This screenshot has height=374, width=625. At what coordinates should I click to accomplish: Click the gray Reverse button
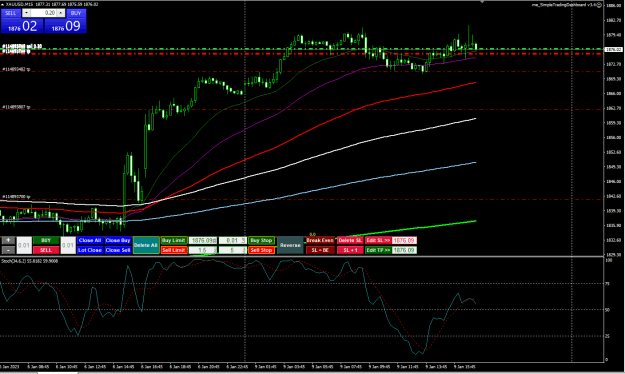pos(290,245)
